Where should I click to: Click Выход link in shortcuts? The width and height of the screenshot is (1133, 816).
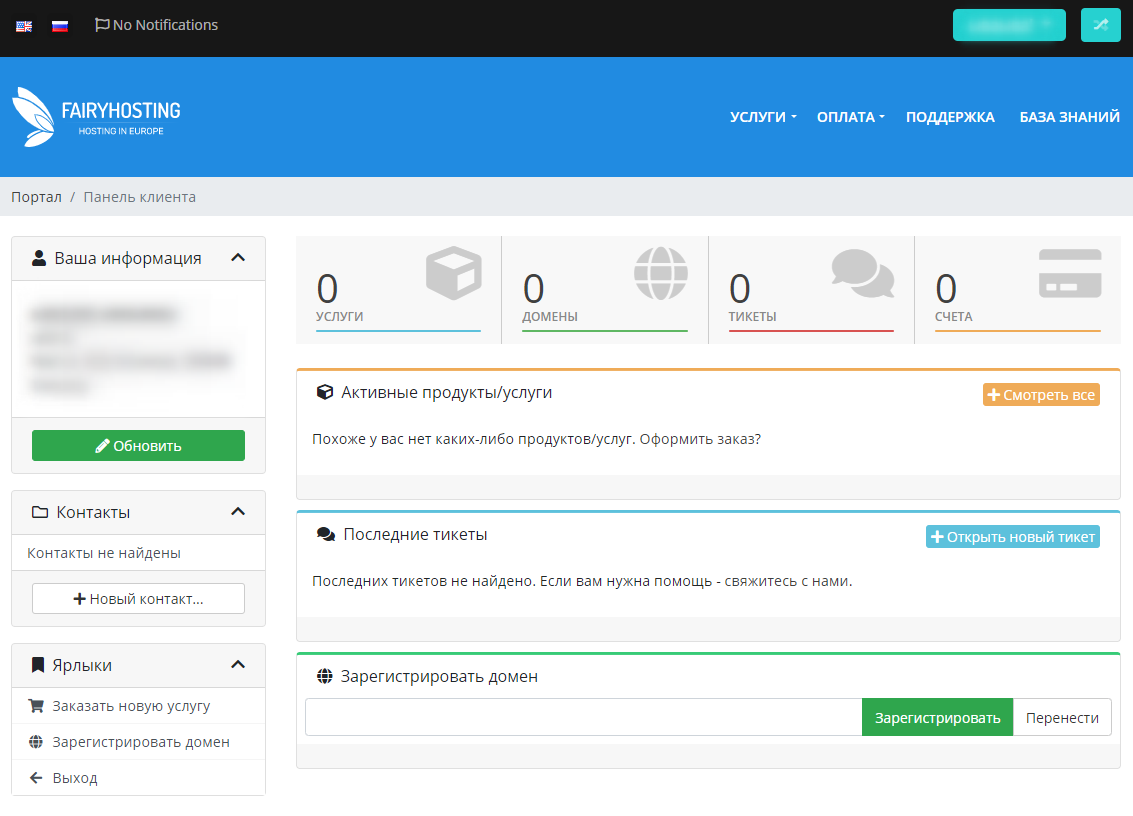75,778
